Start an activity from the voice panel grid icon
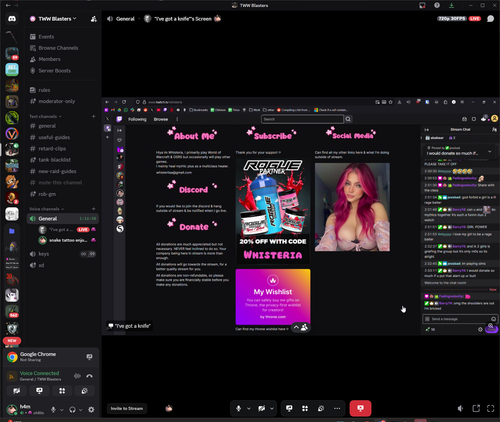This screenshot has height=422, width=500. pyautogui.click(x=62, y=391)
